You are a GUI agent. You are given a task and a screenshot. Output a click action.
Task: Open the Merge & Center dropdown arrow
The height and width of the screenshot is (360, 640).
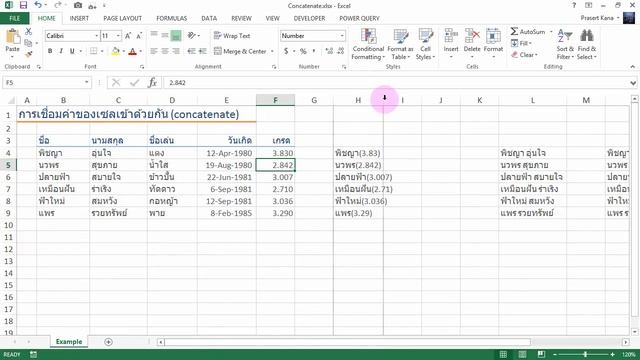[x=272, y=51]
